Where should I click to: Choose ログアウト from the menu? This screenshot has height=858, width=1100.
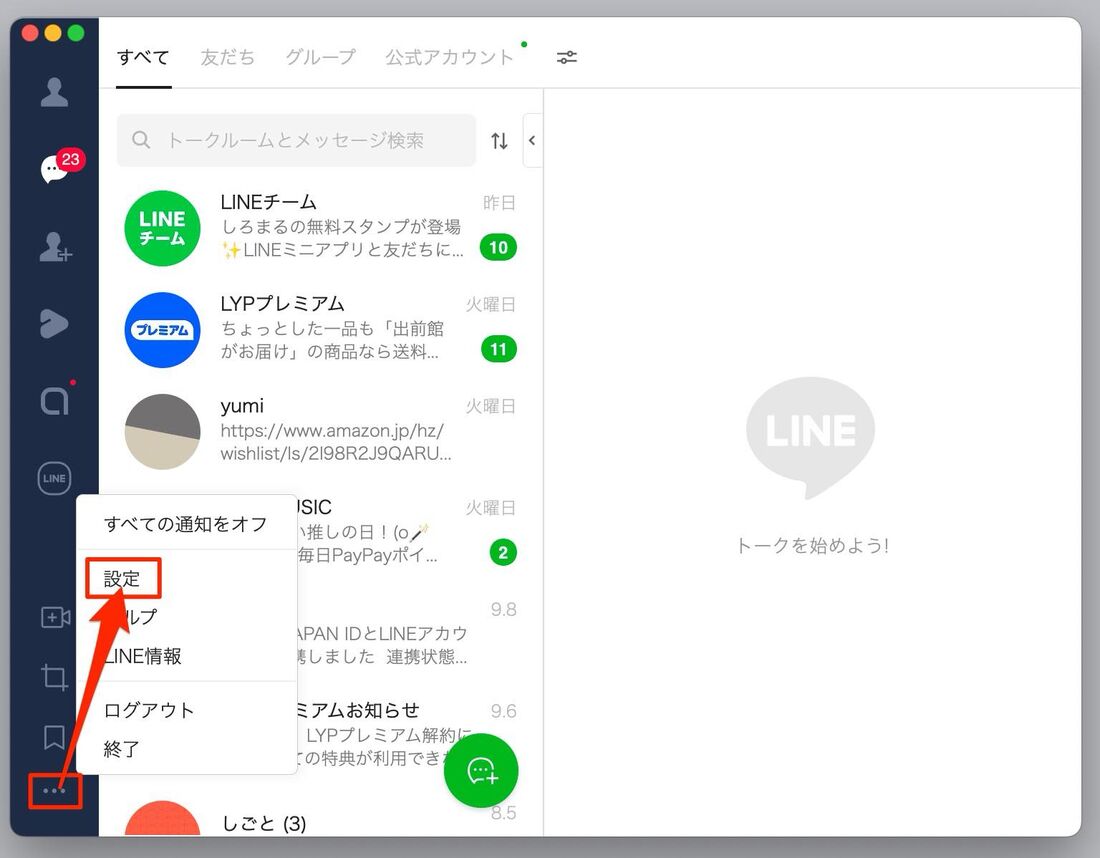148,710
